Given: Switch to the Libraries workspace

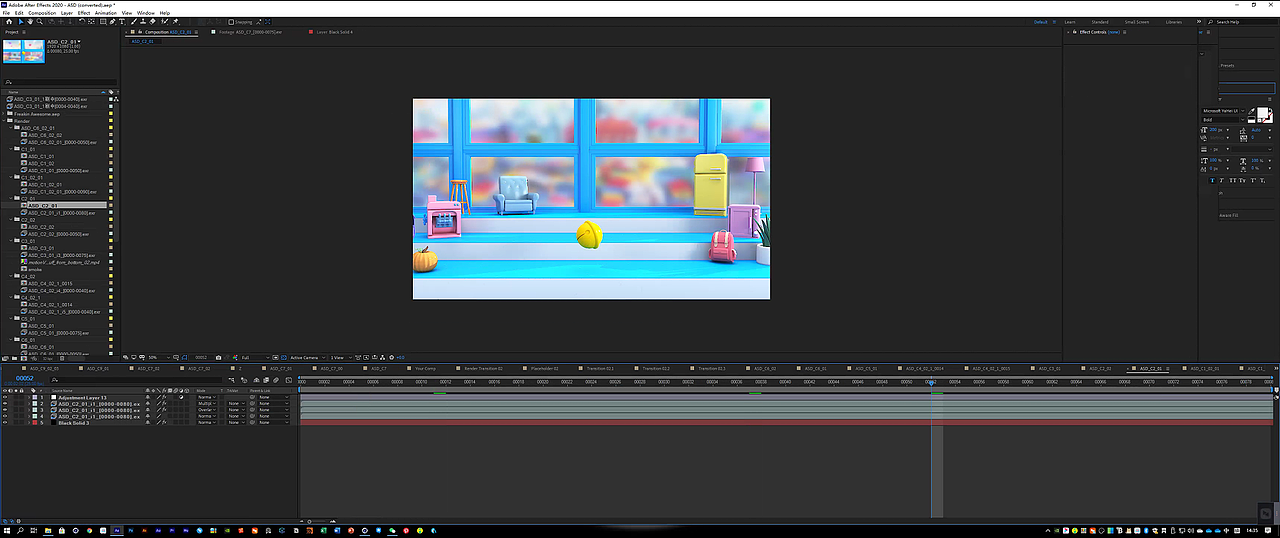Looking at the screenshot, I should 1174,21.
